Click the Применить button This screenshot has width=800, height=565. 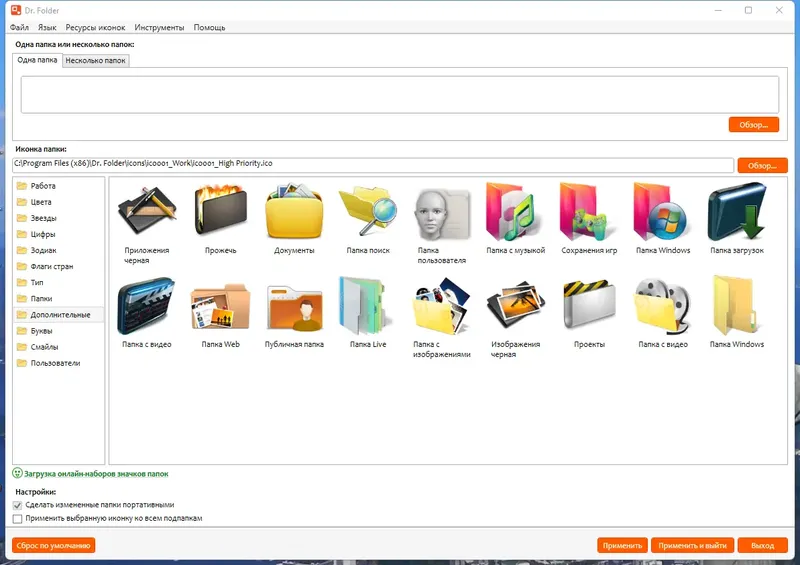(622, 545)
